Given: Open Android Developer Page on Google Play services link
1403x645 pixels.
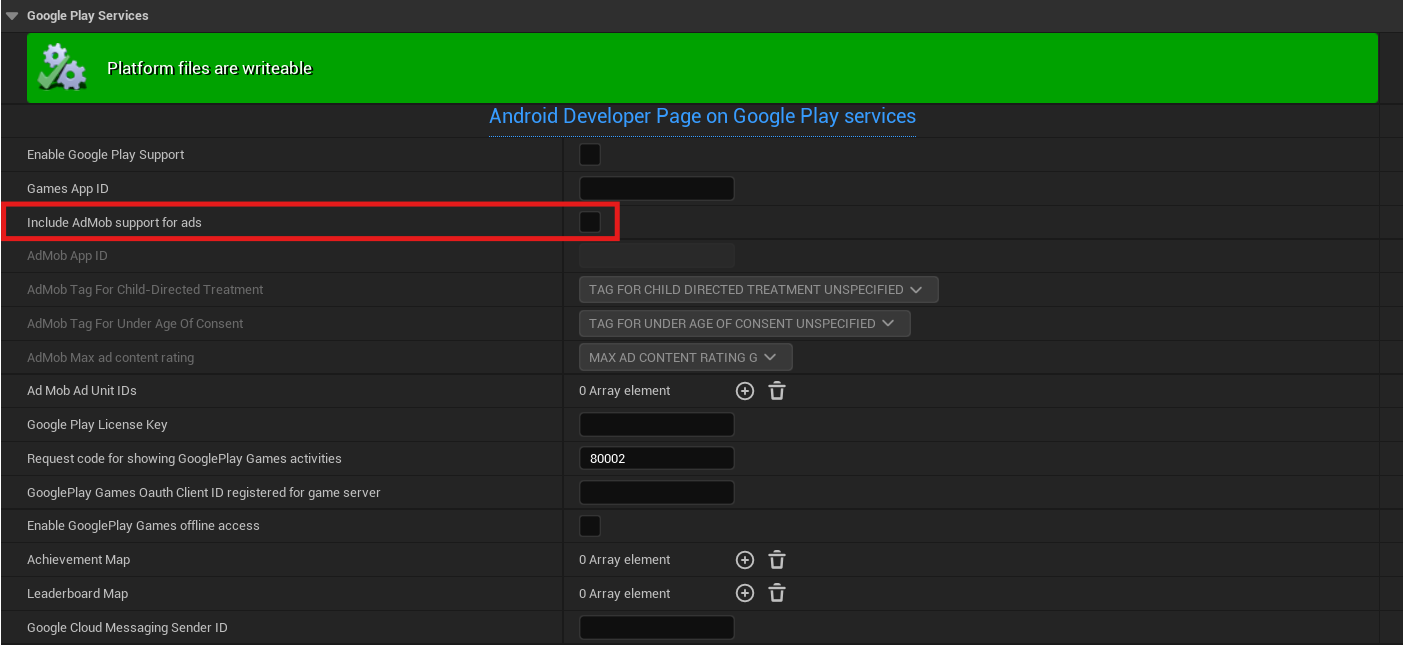Looking at the screenshot, I should tap(702, 116).
